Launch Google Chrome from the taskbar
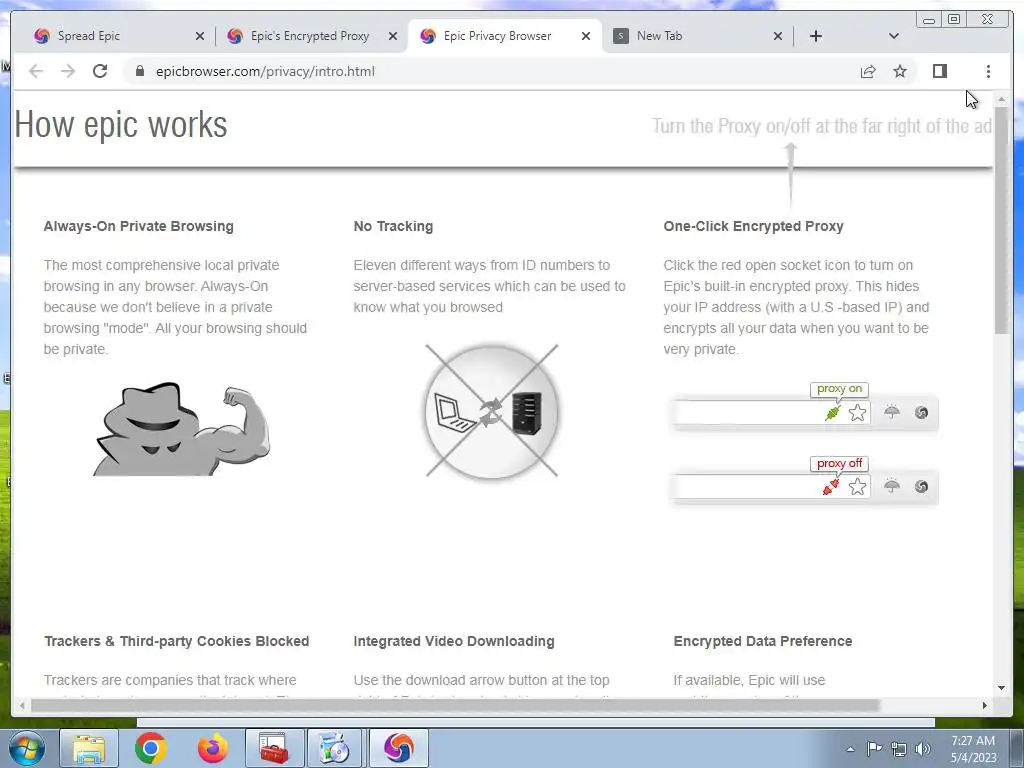 (x=150, y=748)
